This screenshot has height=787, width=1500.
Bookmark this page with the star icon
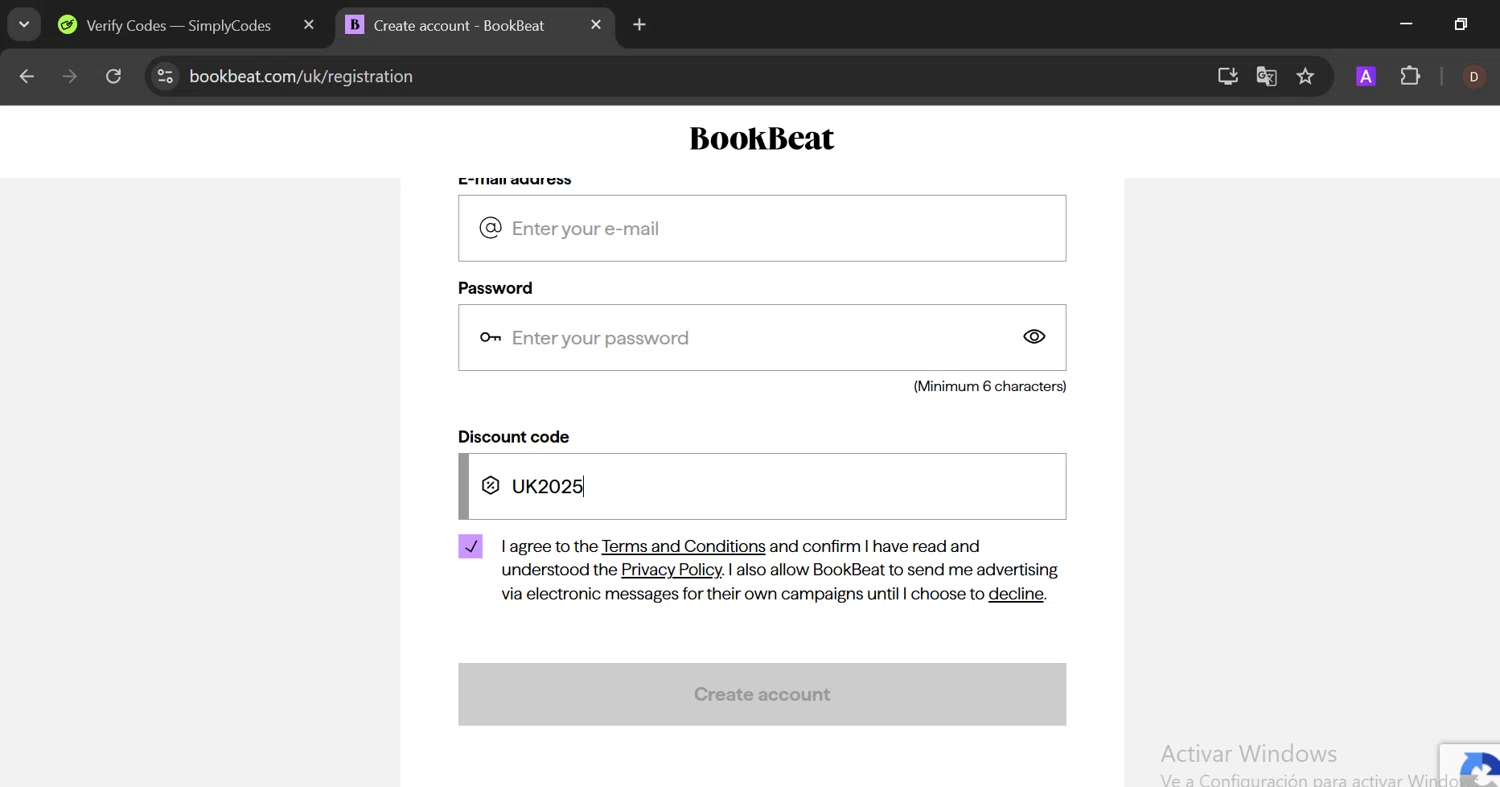pyautogui.click(x=1305, y=76)
